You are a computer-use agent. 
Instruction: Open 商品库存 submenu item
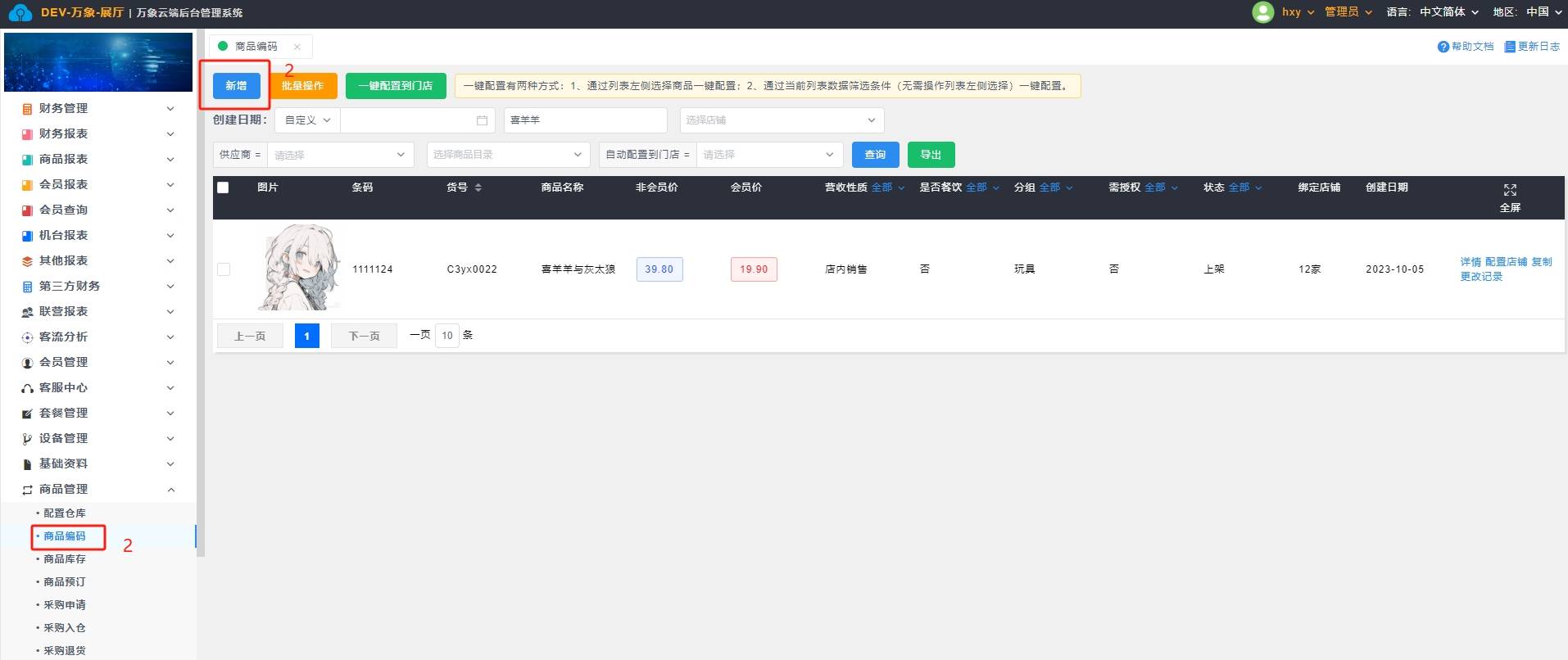pyautogui.click(x=64, y=559)
